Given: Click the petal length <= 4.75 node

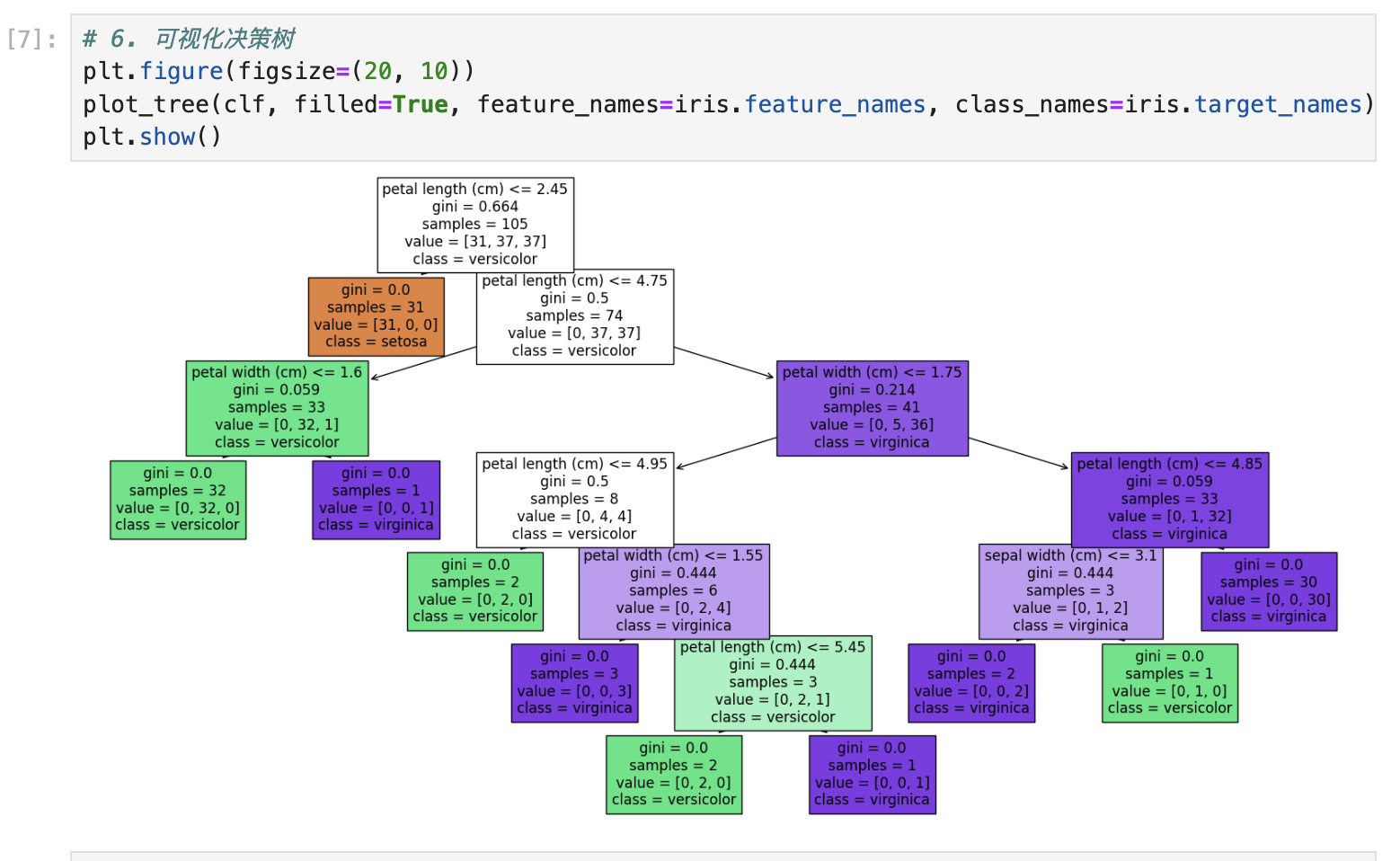Looking at the screenshot, I should point(574,316).
